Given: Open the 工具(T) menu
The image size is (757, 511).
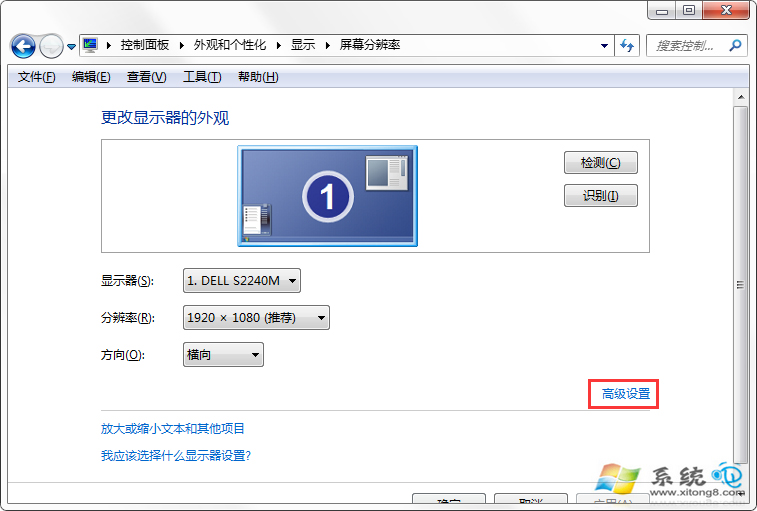Looking at the screenshot, I should click(202, 77).
